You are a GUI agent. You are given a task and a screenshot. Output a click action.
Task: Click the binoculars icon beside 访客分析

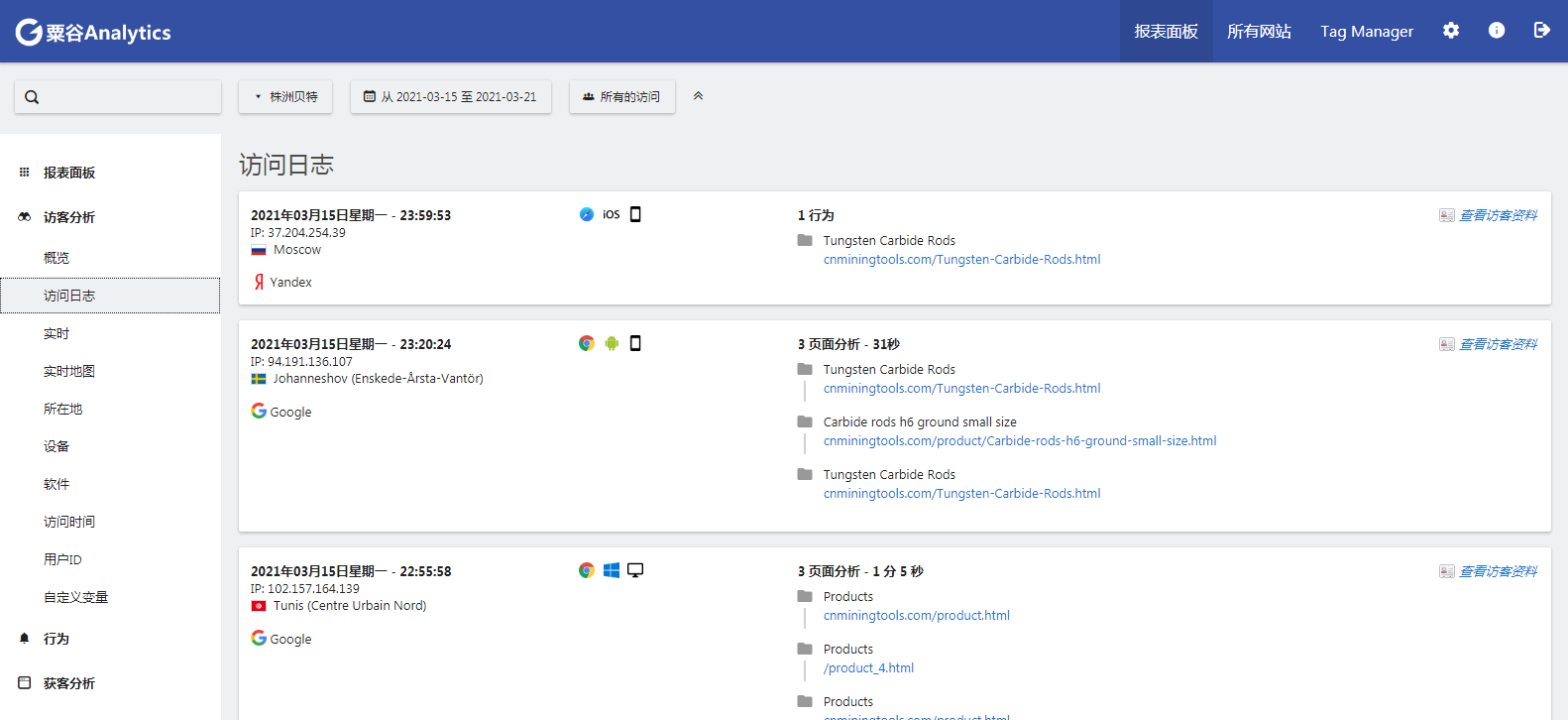pos(25,217)
